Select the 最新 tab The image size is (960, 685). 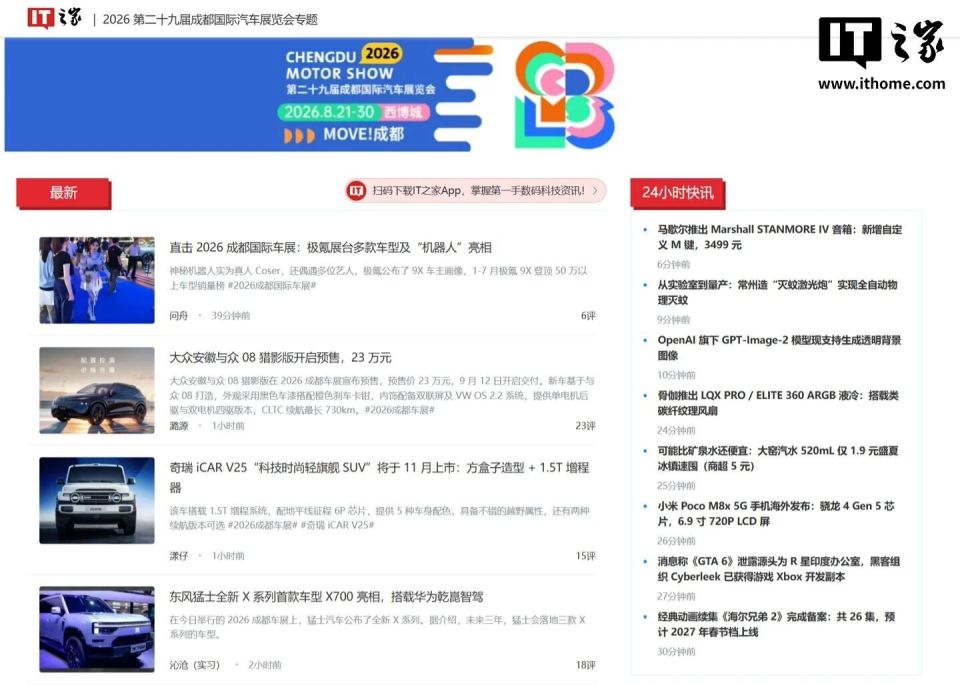(x=63, y=193)
